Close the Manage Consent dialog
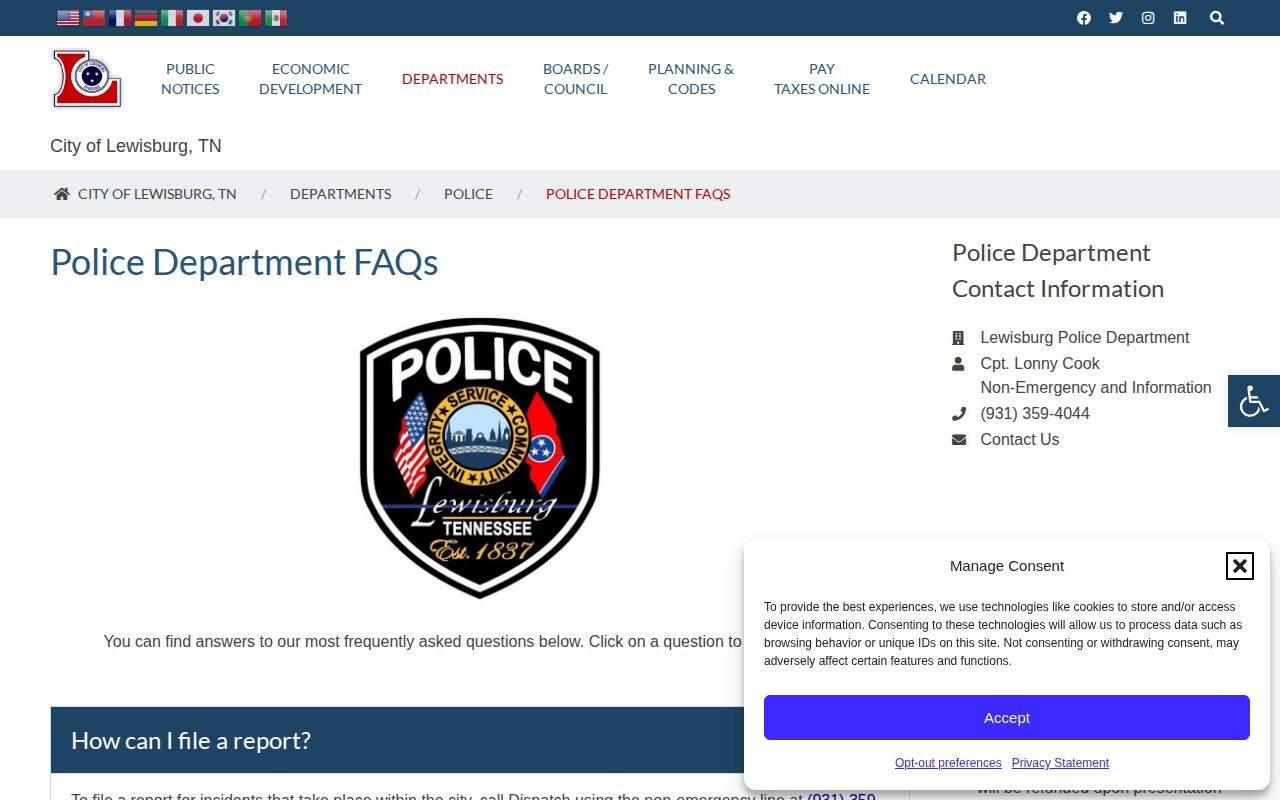 coord(1240,566)
